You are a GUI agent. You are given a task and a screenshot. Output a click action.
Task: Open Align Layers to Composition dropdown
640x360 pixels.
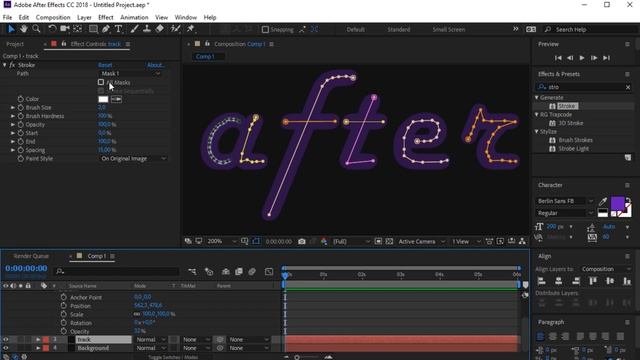tap(606, 269)
